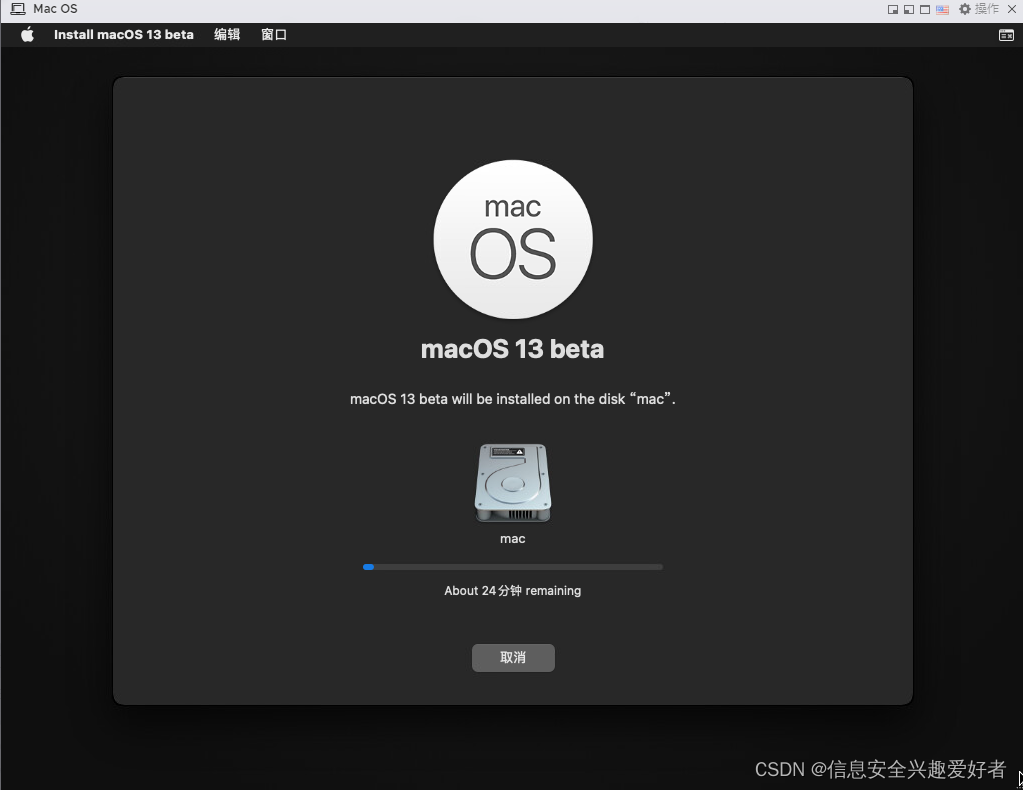Open the Install macOS 13 beta menu

coord(123,35)
